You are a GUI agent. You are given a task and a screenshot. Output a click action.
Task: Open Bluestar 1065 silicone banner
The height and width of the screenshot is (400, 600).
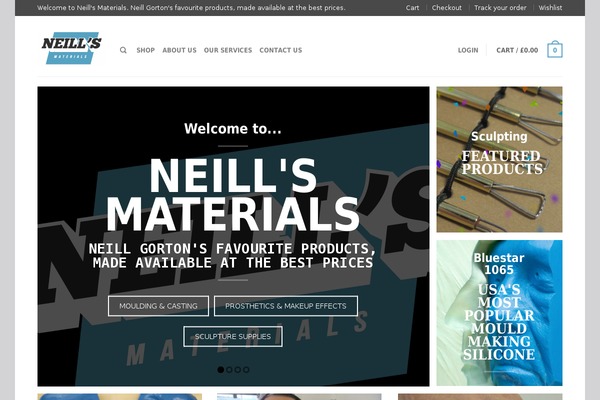tap(499, 313)
